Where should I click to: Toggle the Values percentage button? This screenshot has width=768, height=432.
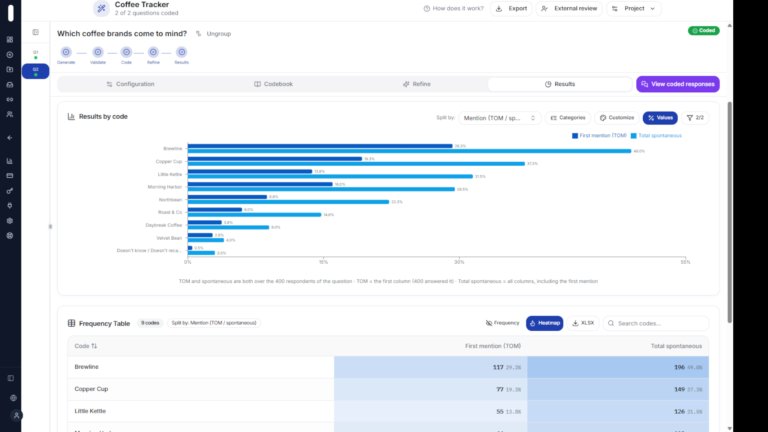pyautogui.click(x=660, y=118)
